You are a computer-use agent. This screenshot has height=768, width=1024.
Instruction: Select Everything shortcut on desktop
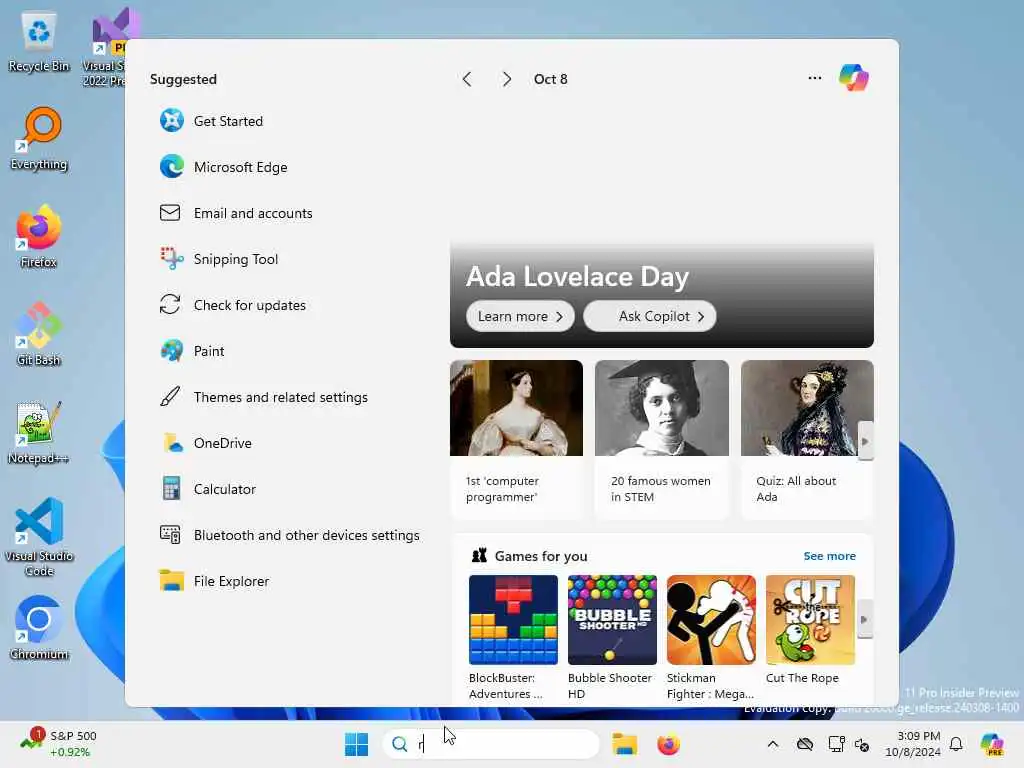pyautogui.click(x=39, y=139)
